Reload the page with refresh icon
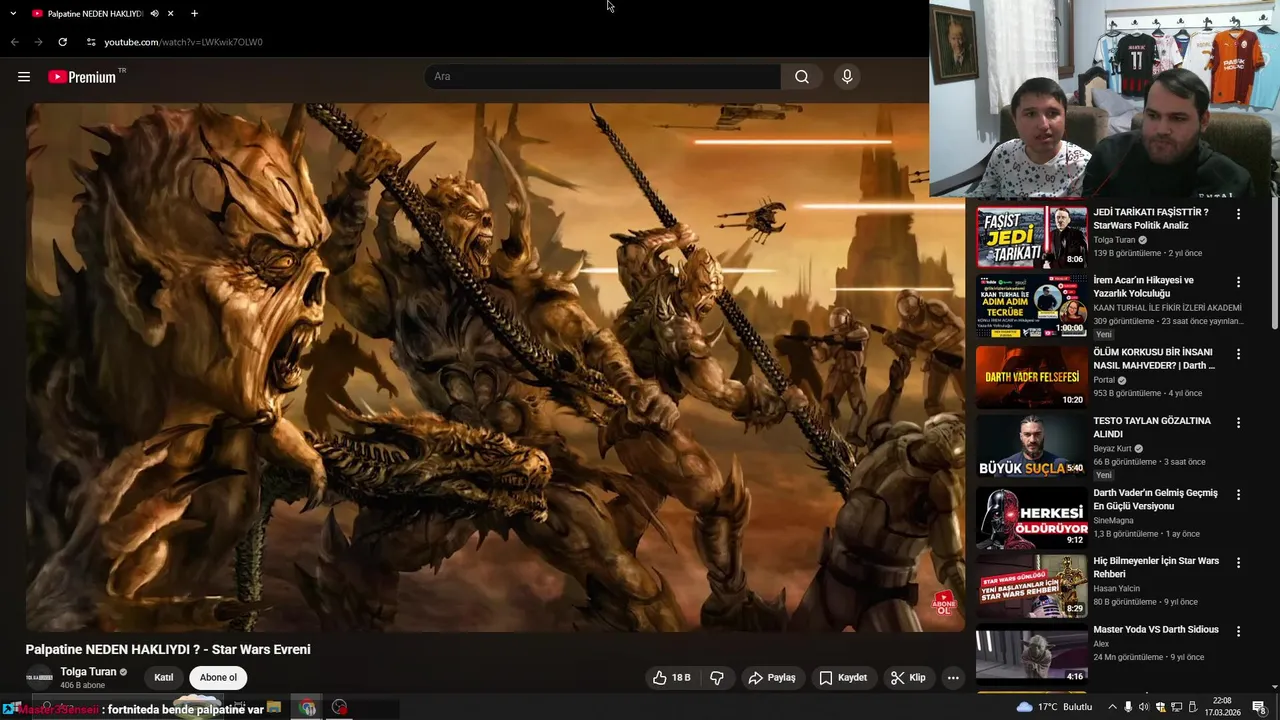This screenshot has height=720, width=1280. click(62, 42)
